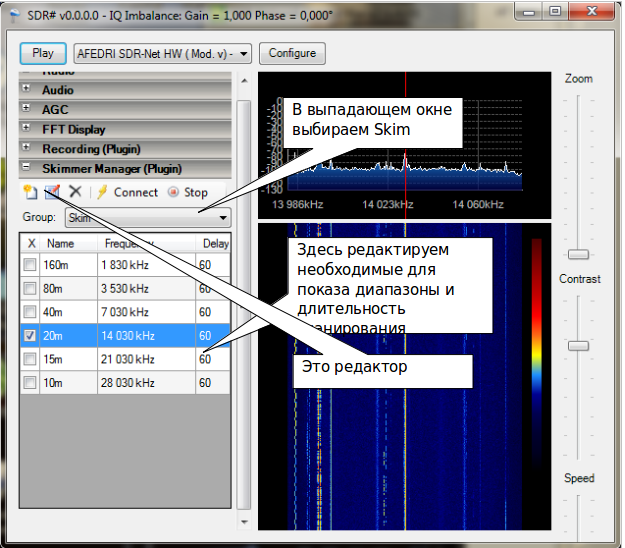Minimize the SDR# window
This screenshot has height=548, width=625.
tap(529, 12)
